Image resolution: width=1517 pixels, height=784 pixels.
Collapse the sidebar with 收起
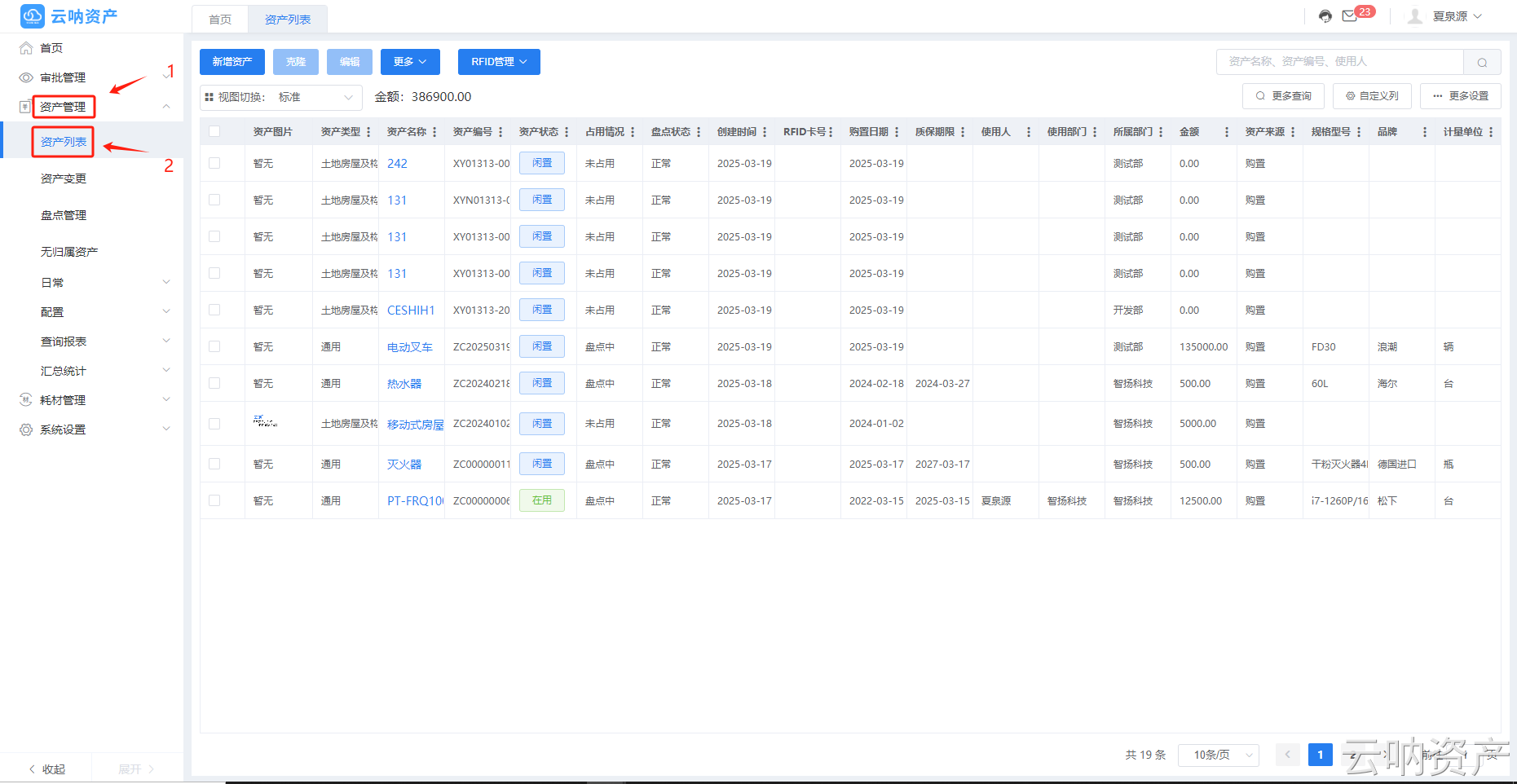46,769
